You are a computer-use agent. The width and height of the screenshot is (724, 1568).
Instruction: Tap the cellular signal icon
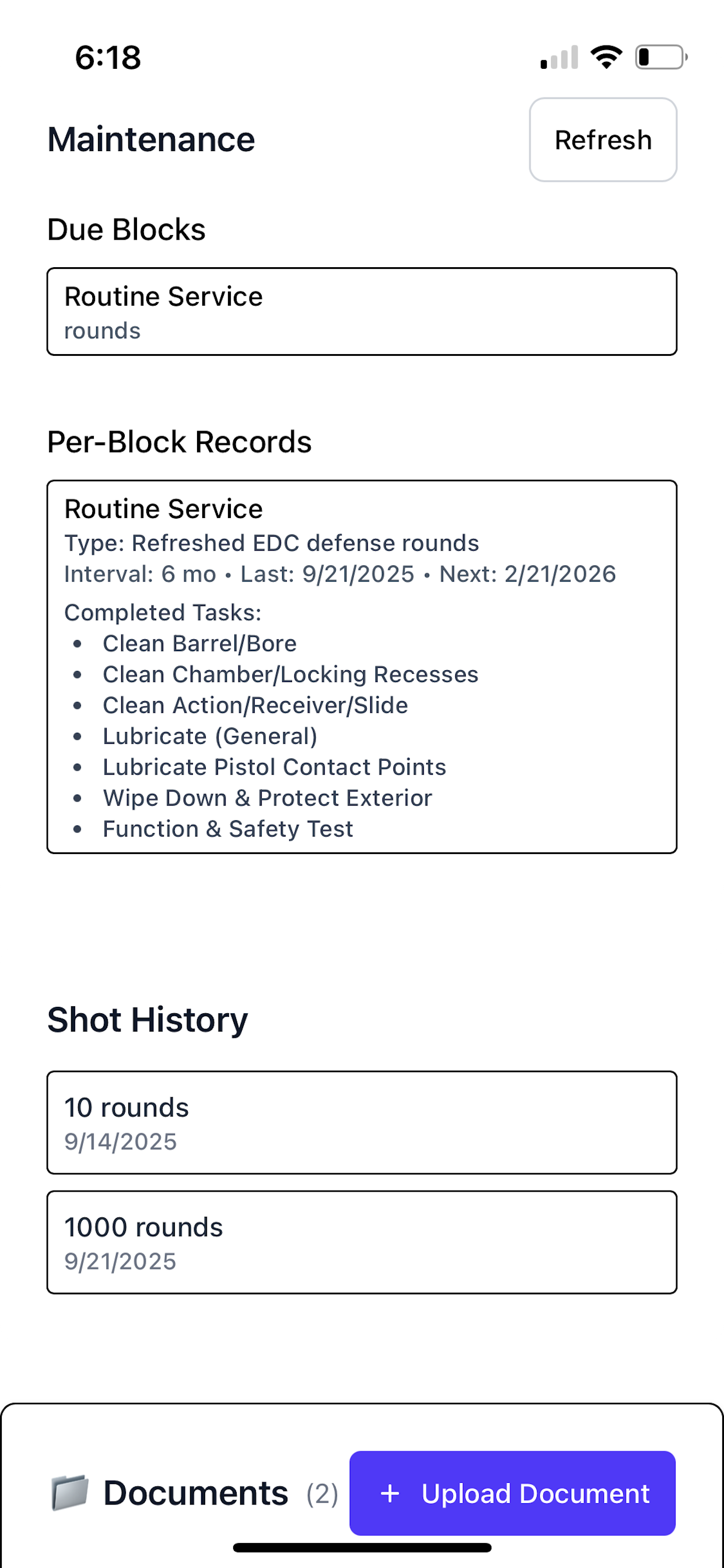pos(559,57)
